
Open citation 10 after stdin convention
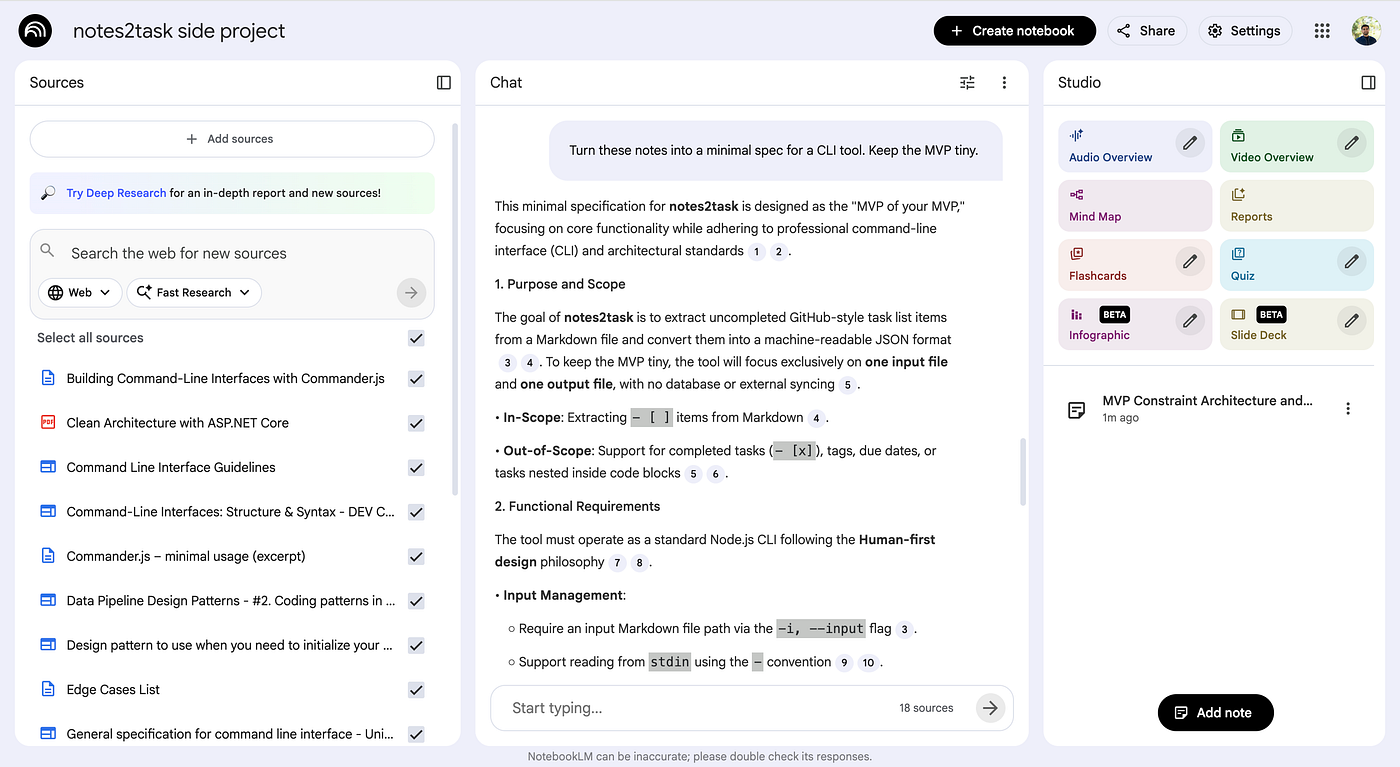tap(868, 663)
